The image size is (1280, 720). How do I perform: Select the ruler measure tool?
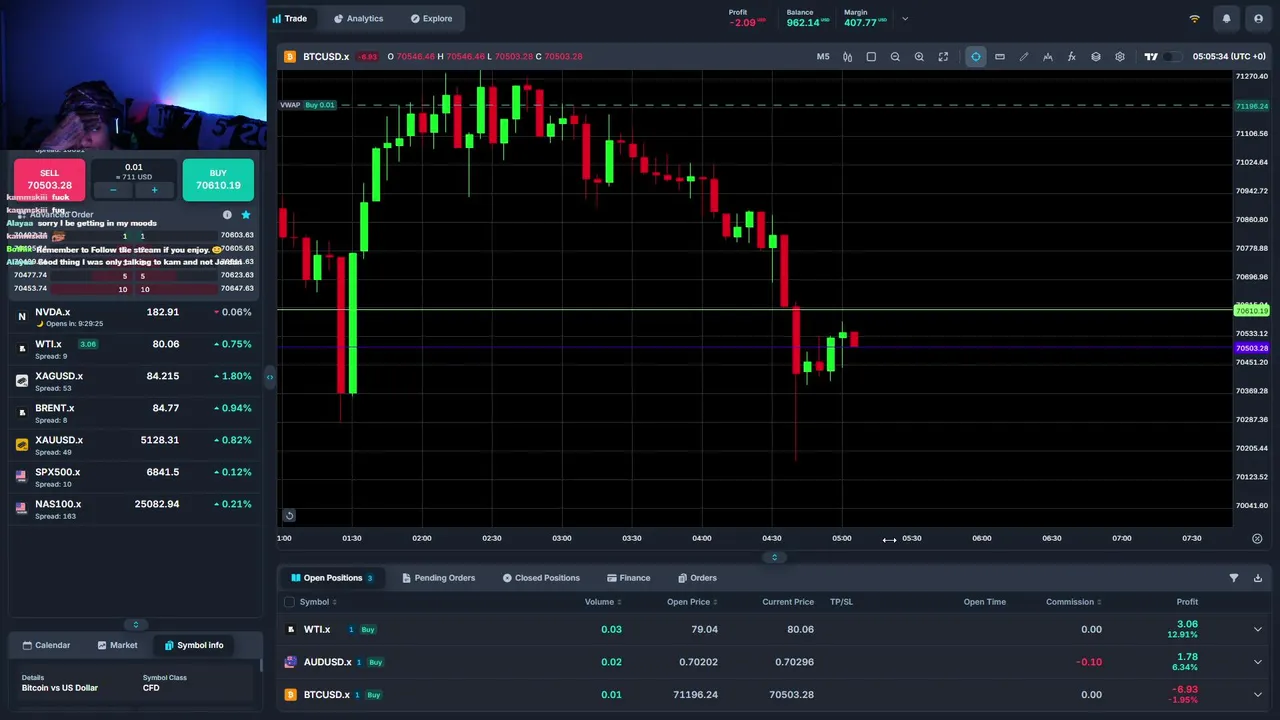point(1000,57)
